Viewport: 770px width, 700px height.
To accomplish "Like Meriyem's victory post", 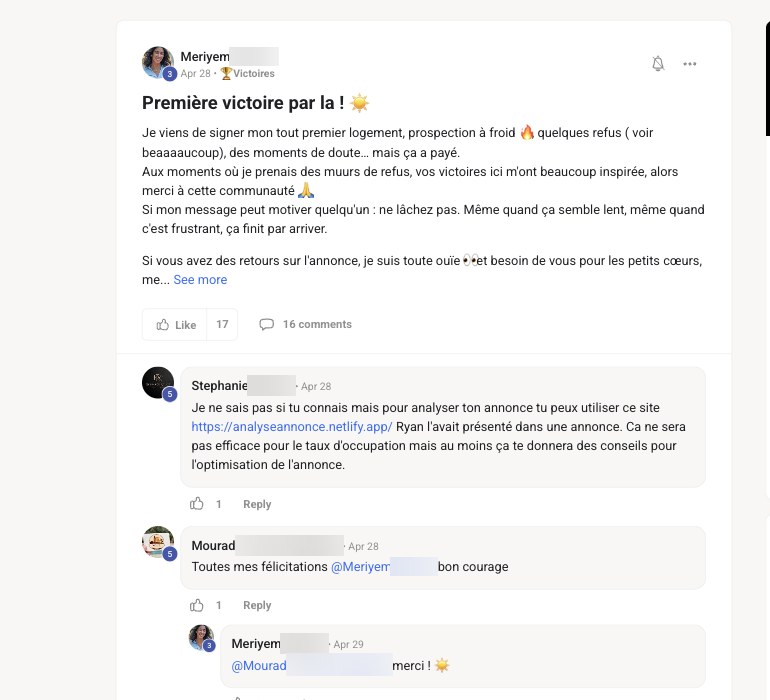I will click(x=175, y=325).
